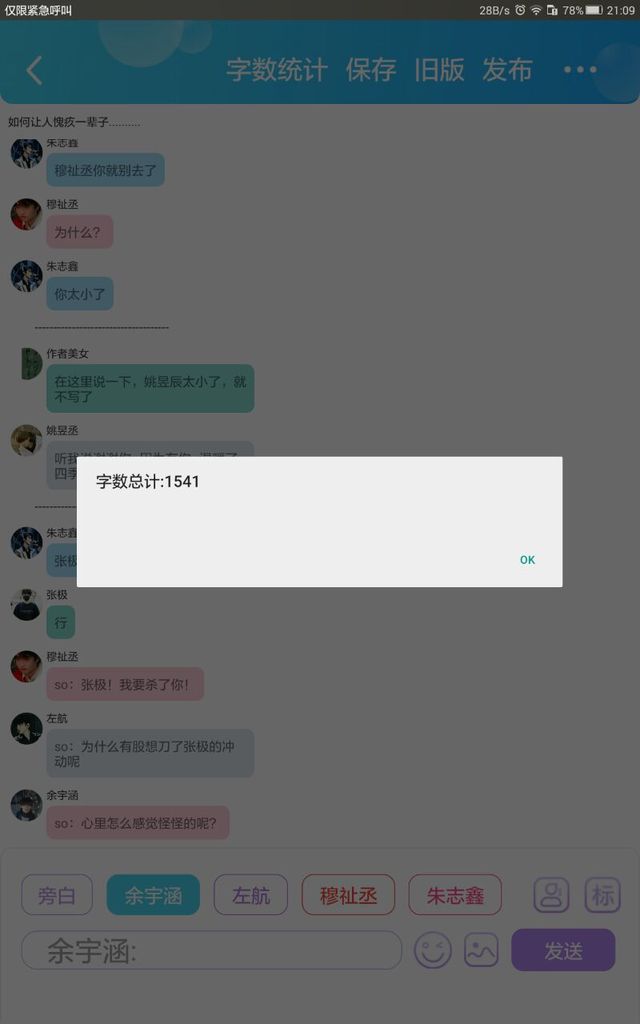The width and height of the screenshot is (640, 1024).
Task: Select the 左航 speaker chip
Action: (251, 895)
